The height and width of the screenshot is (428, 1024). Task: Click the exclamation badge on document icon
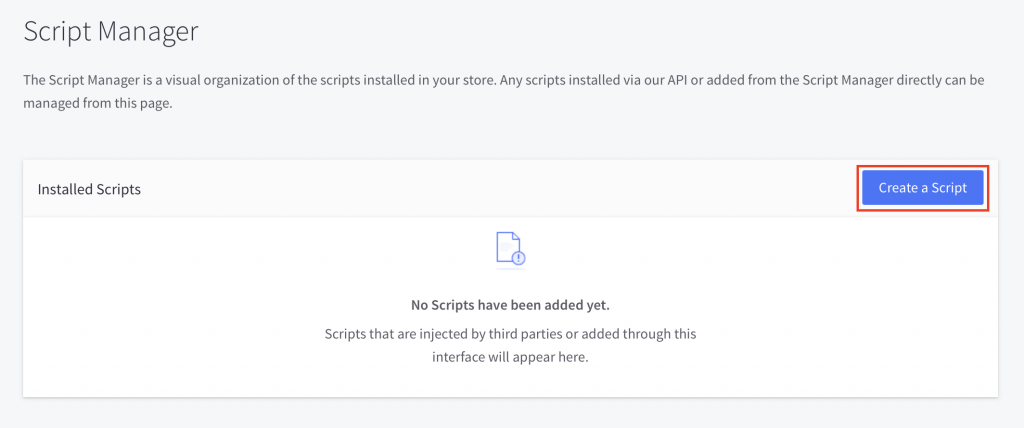[518, 257]
